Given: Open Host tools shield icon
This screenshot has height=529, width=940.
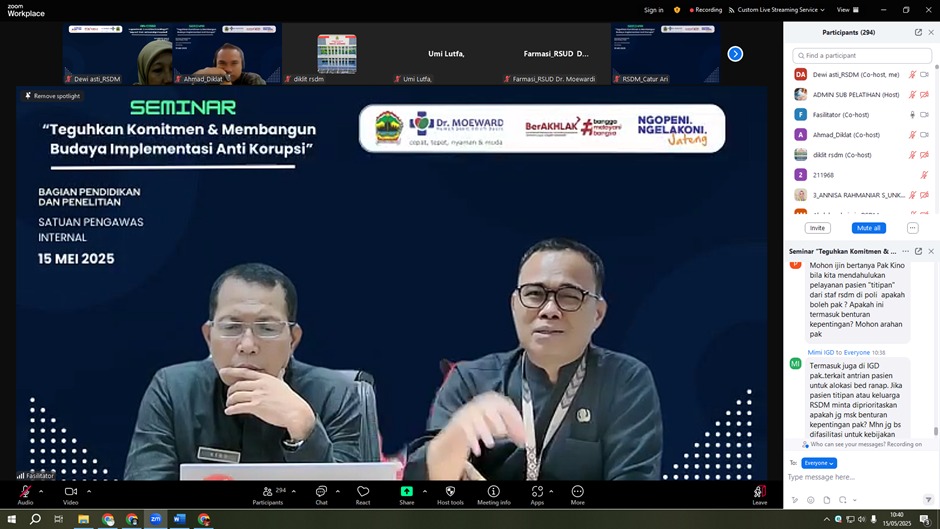Looking at the screenshot, I should coord(450,492).
